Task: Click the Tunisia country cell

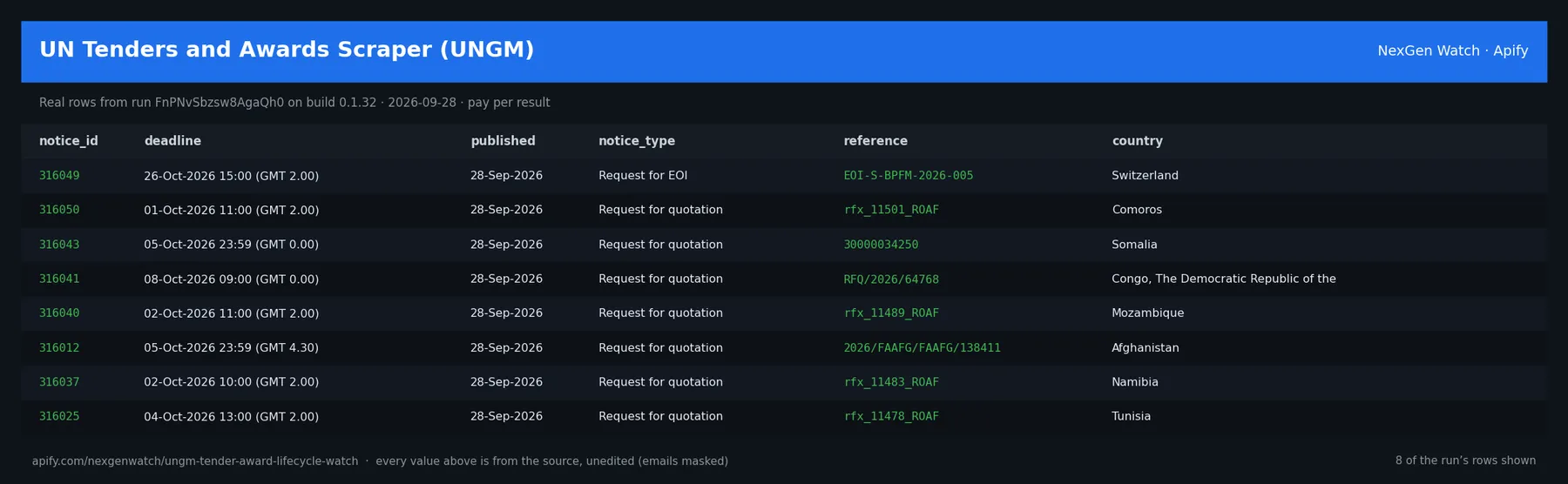Action: [x=1131, y=416]
